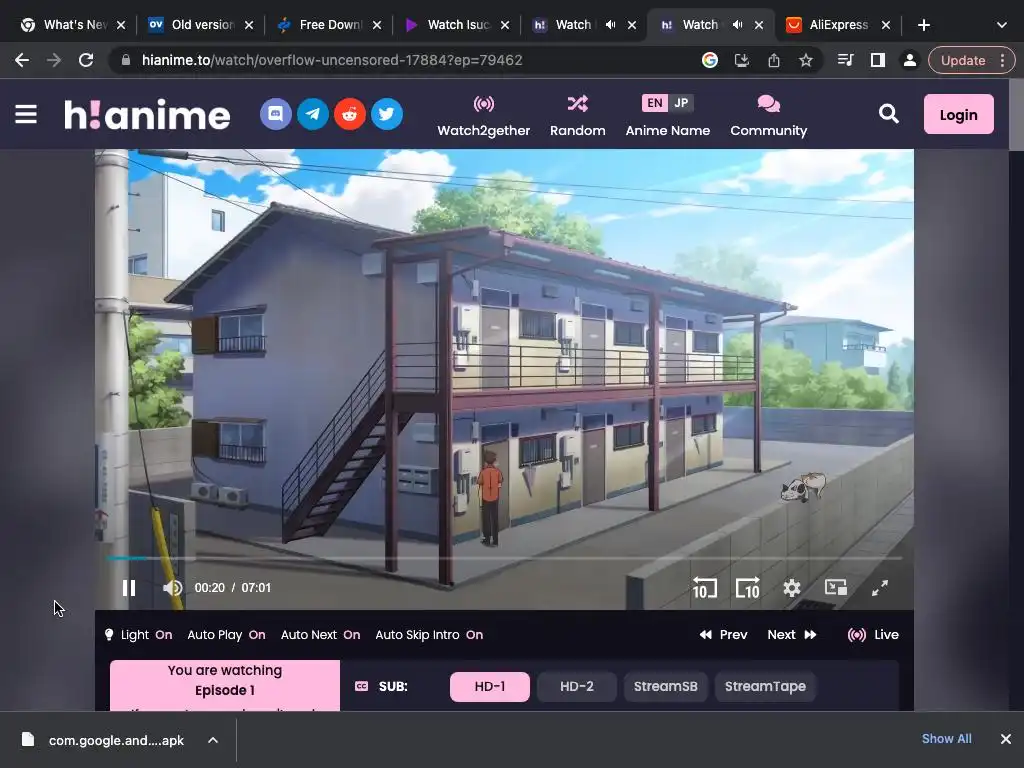
Task: Skip forward 10 seconds
Action: click(x=748, y=588)
